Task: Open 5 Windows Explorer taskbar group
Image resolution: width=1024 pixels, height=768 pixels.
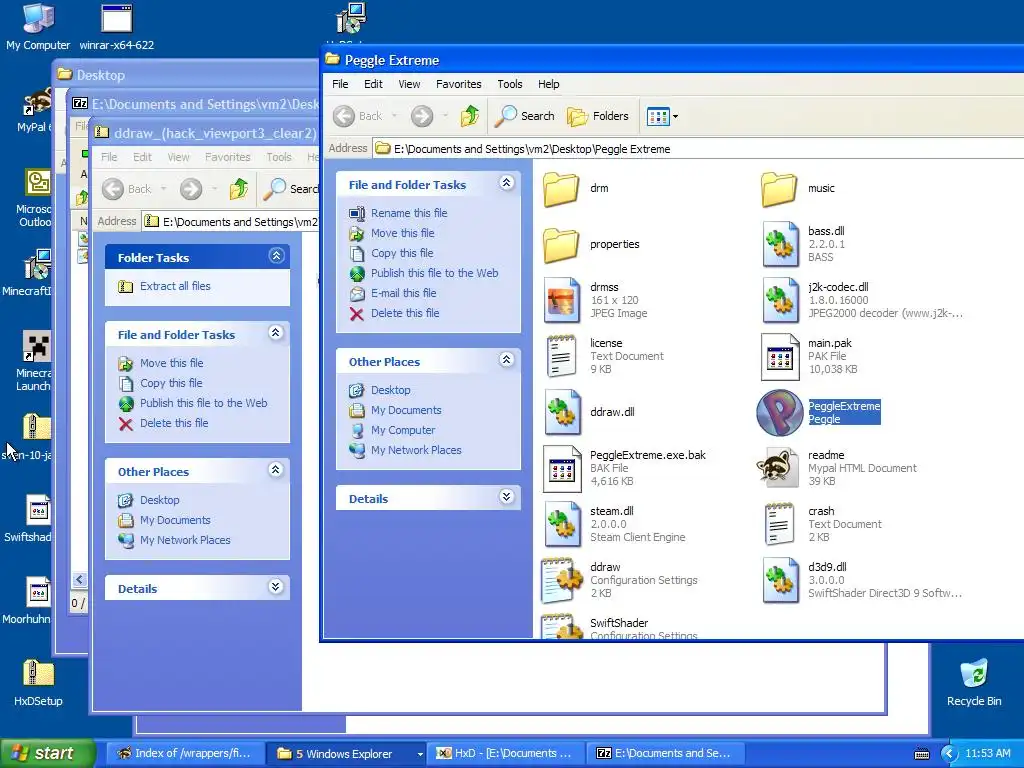Action: coord(346,753)
